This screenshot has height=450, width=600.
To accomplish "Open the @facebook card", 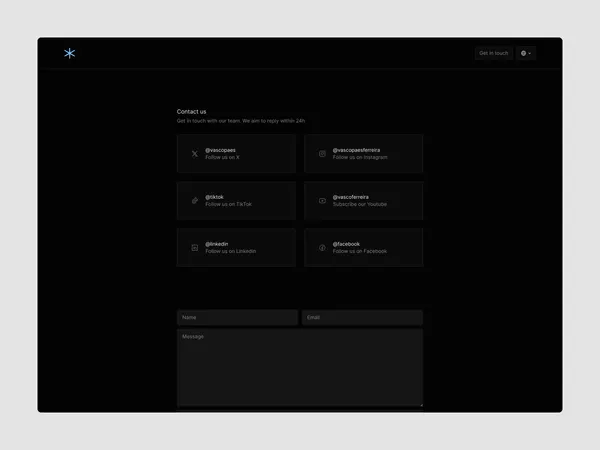I will pos(364,248).
